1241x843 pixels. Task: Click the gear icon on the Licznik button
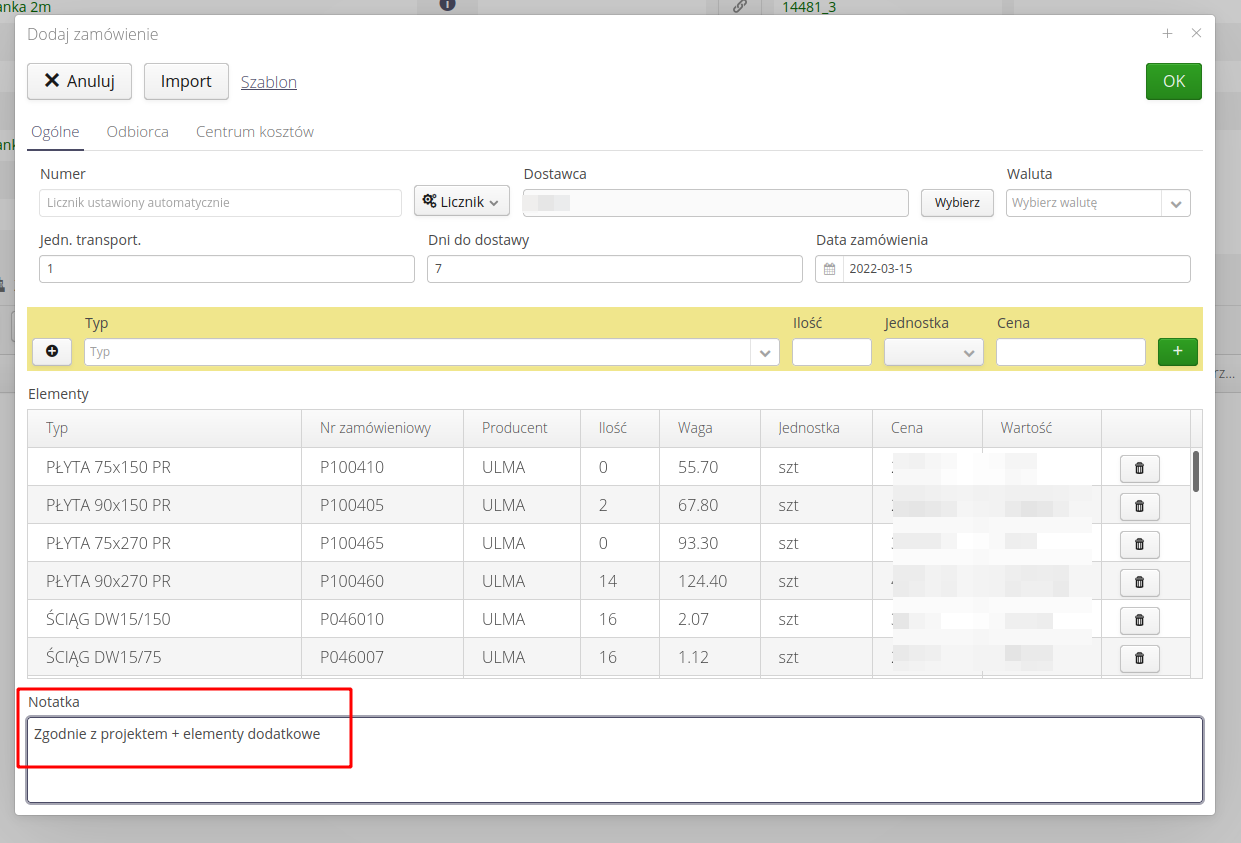(x=437, y=200)
